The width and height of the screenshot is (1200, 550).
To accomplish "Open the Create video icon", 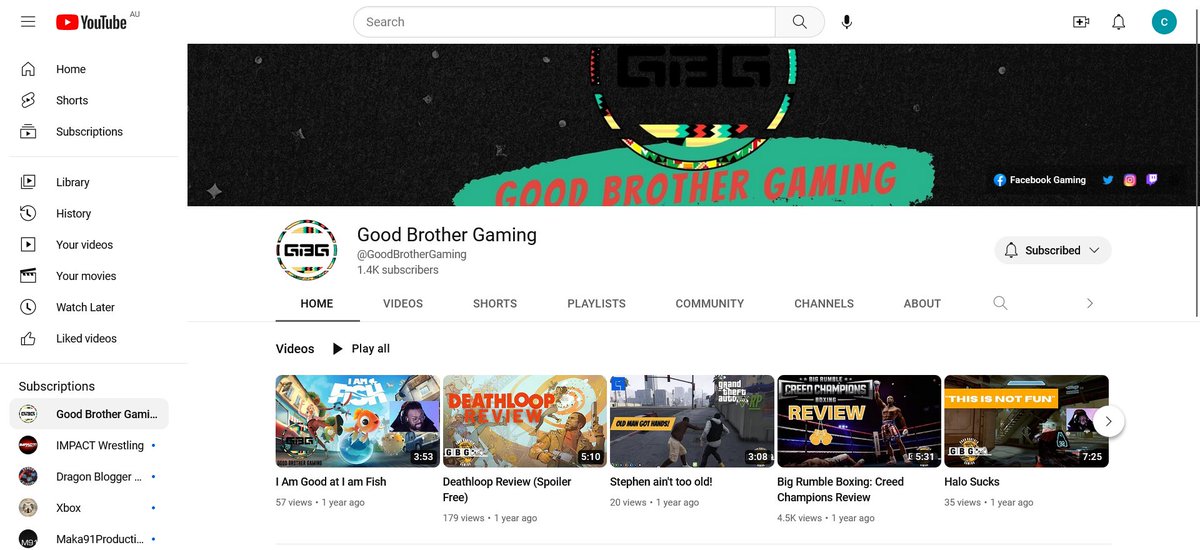I will 1080,22.
